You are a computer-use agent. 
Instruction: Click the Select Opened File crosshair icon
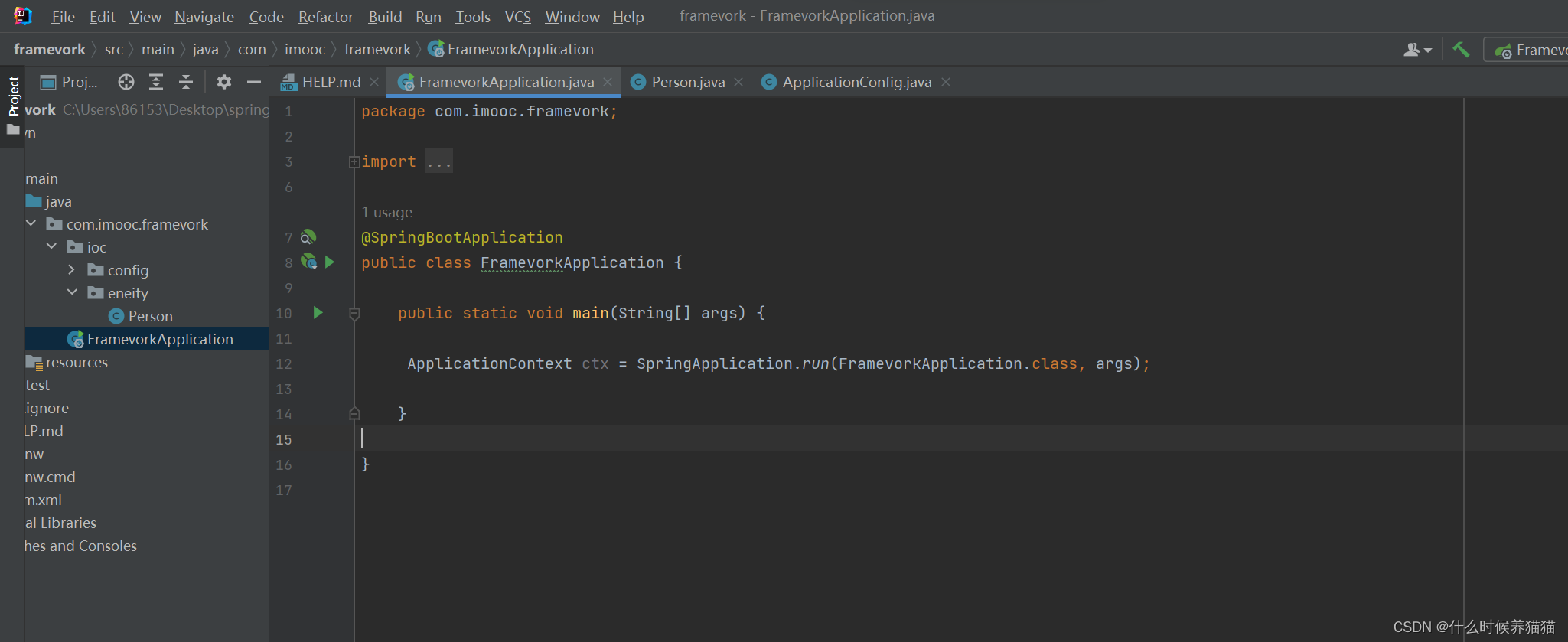(x=126, y=82)
